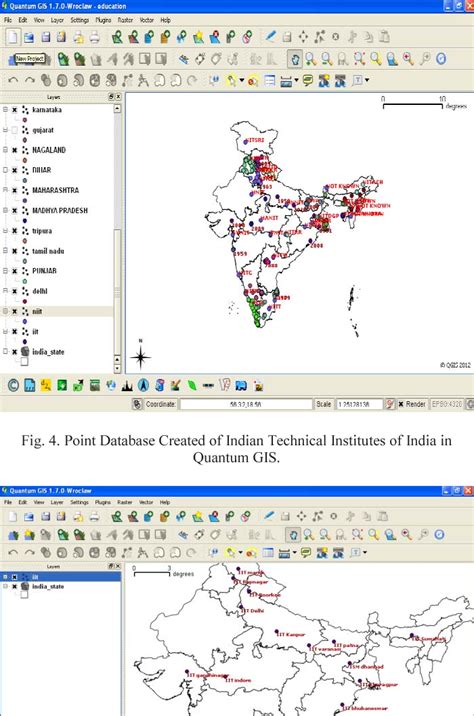Screen dimensions: 474x716
Task: Click Redo arrow in education window
Action: pos(29,81)
